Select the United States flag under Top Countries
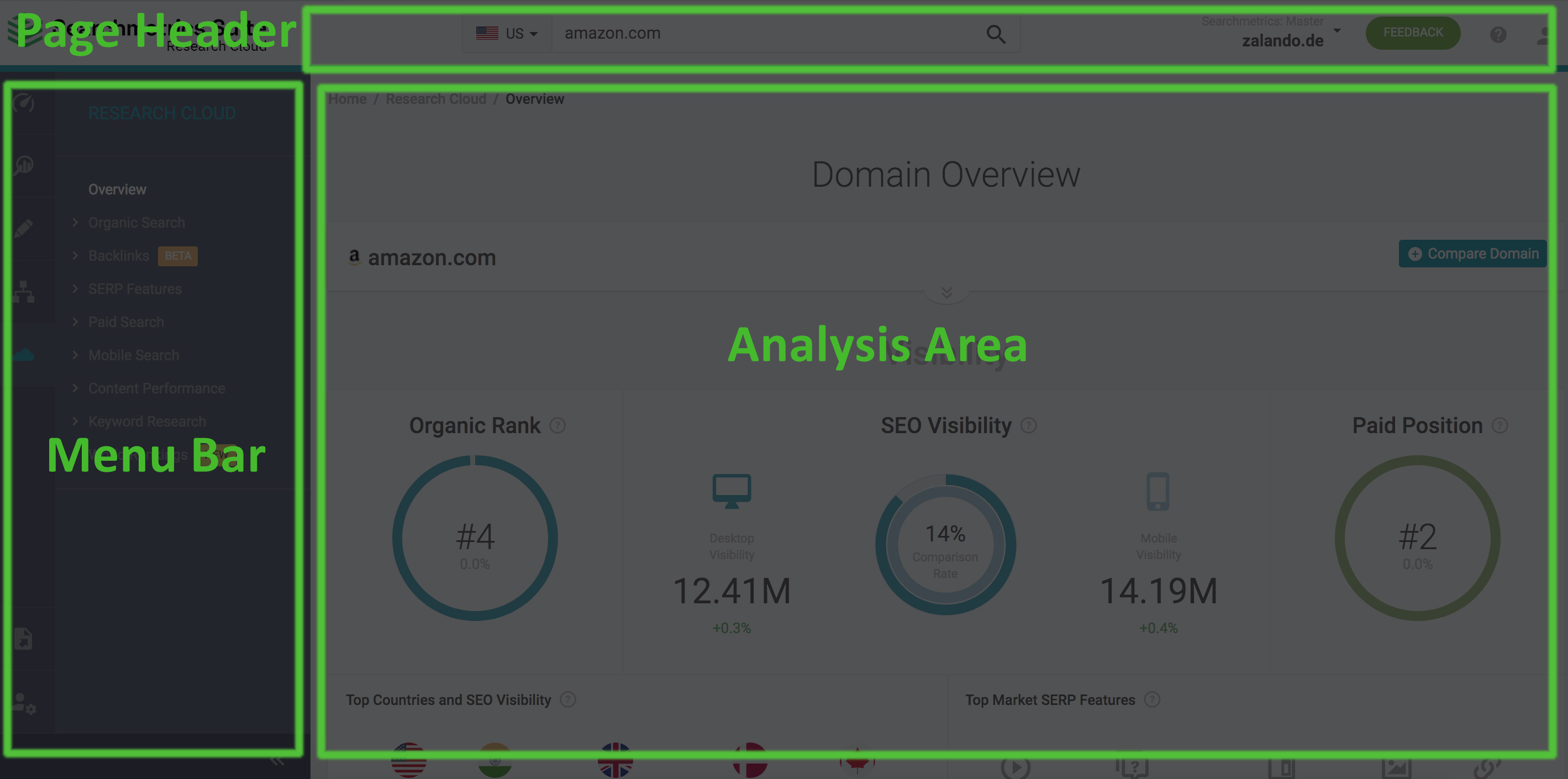1568x779 pixels. coord(408,760)
